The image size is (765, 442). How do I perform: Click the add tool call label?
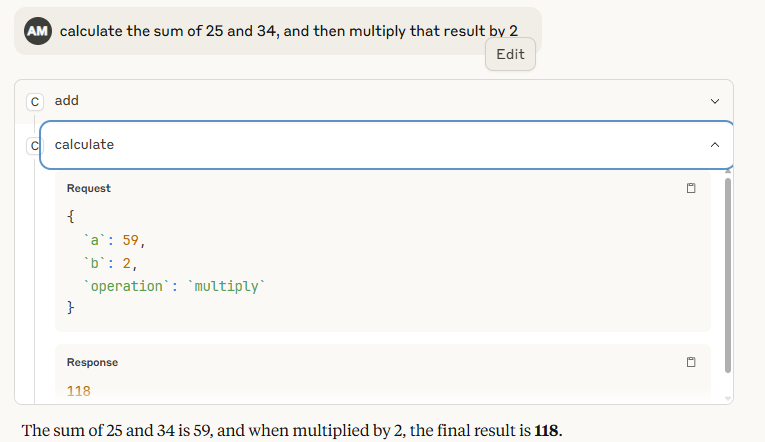point(67,101)
